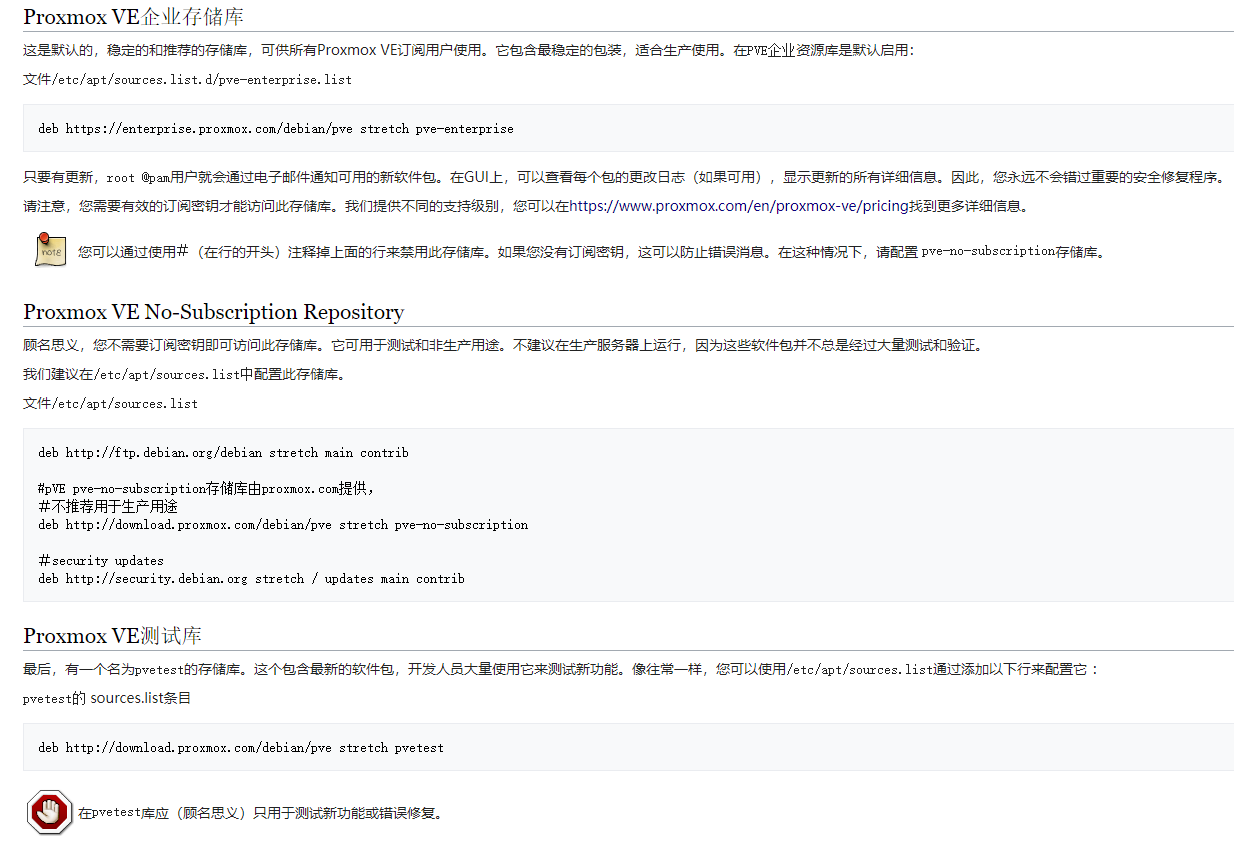Click the red stop hand warning icon

coord(48,812)
